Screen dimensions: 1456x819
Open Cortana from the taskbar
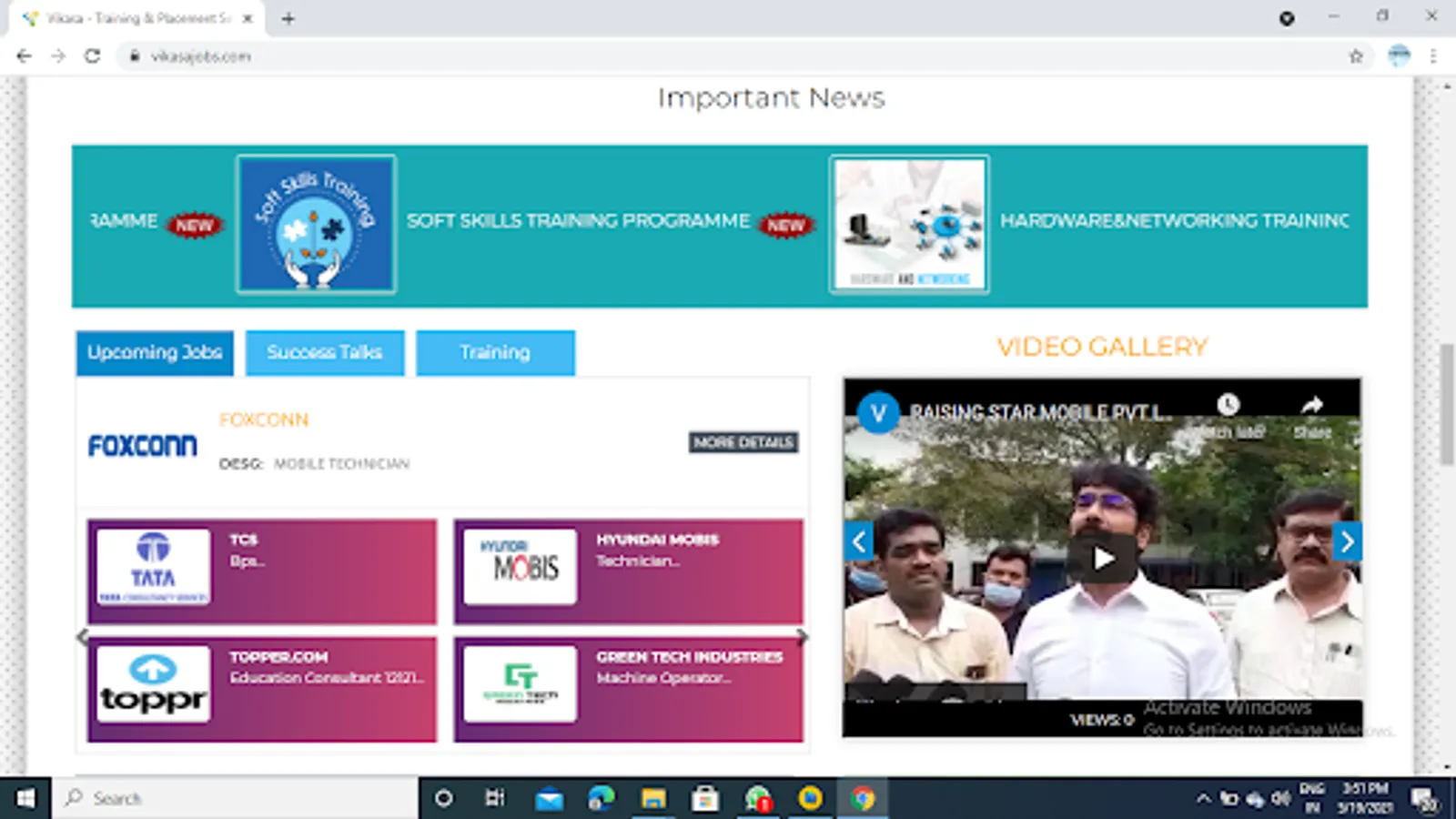[x=444, y=798]
